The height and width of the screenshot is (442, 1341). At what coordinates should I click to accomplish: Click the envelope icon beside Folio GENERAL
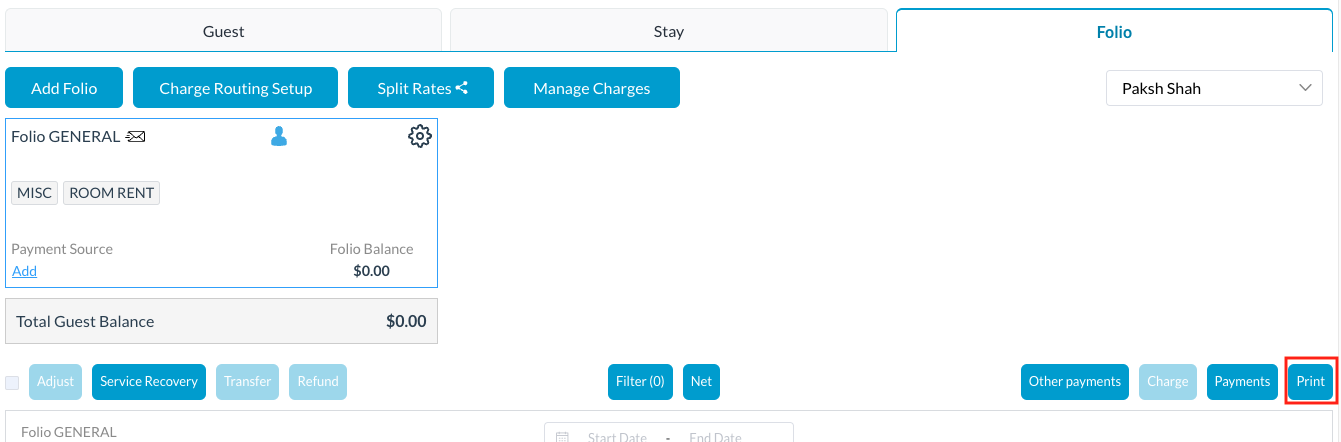[136, 137]
